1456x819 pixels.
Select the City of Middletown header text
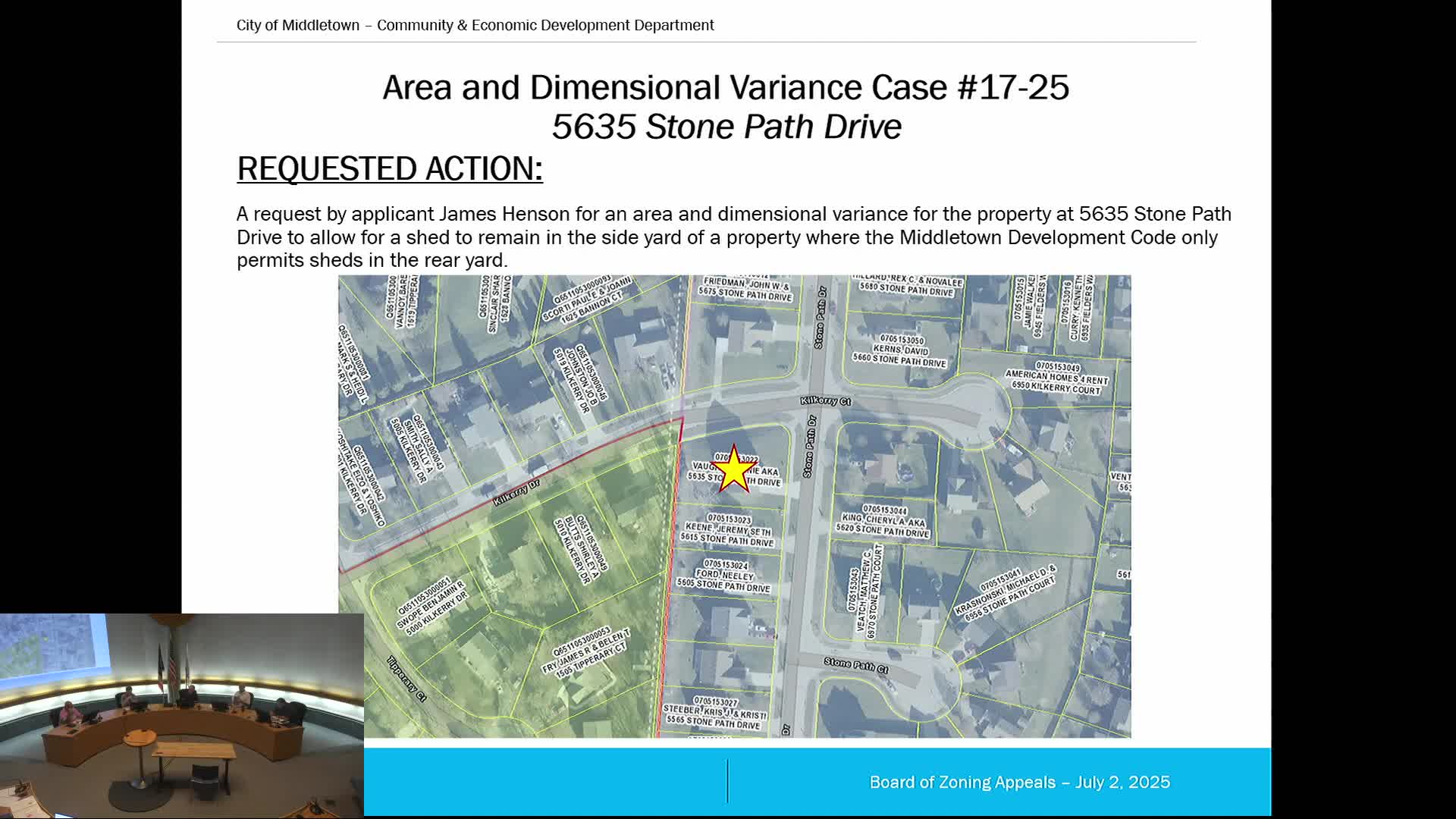pyautogui.click(x=475, y=25)
